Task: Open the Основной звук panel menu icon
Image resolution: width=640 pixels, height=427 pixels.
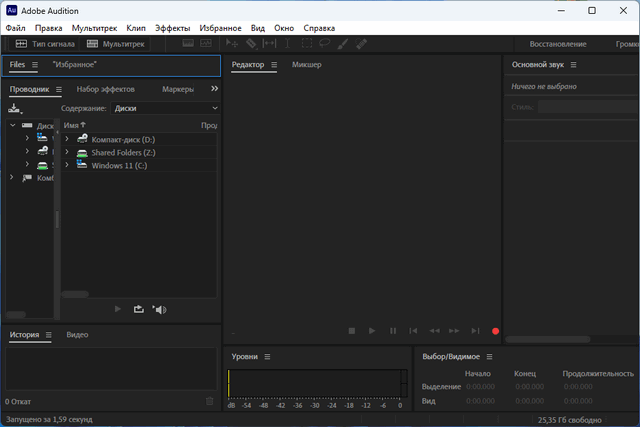Action: pos(574,65)
